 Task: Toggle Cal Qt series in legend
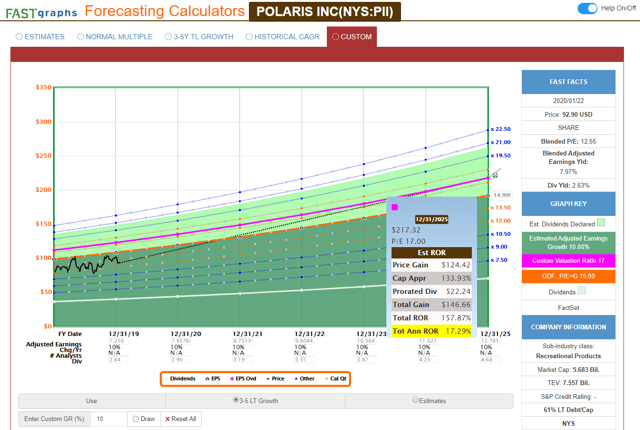(x=336, y=379)
